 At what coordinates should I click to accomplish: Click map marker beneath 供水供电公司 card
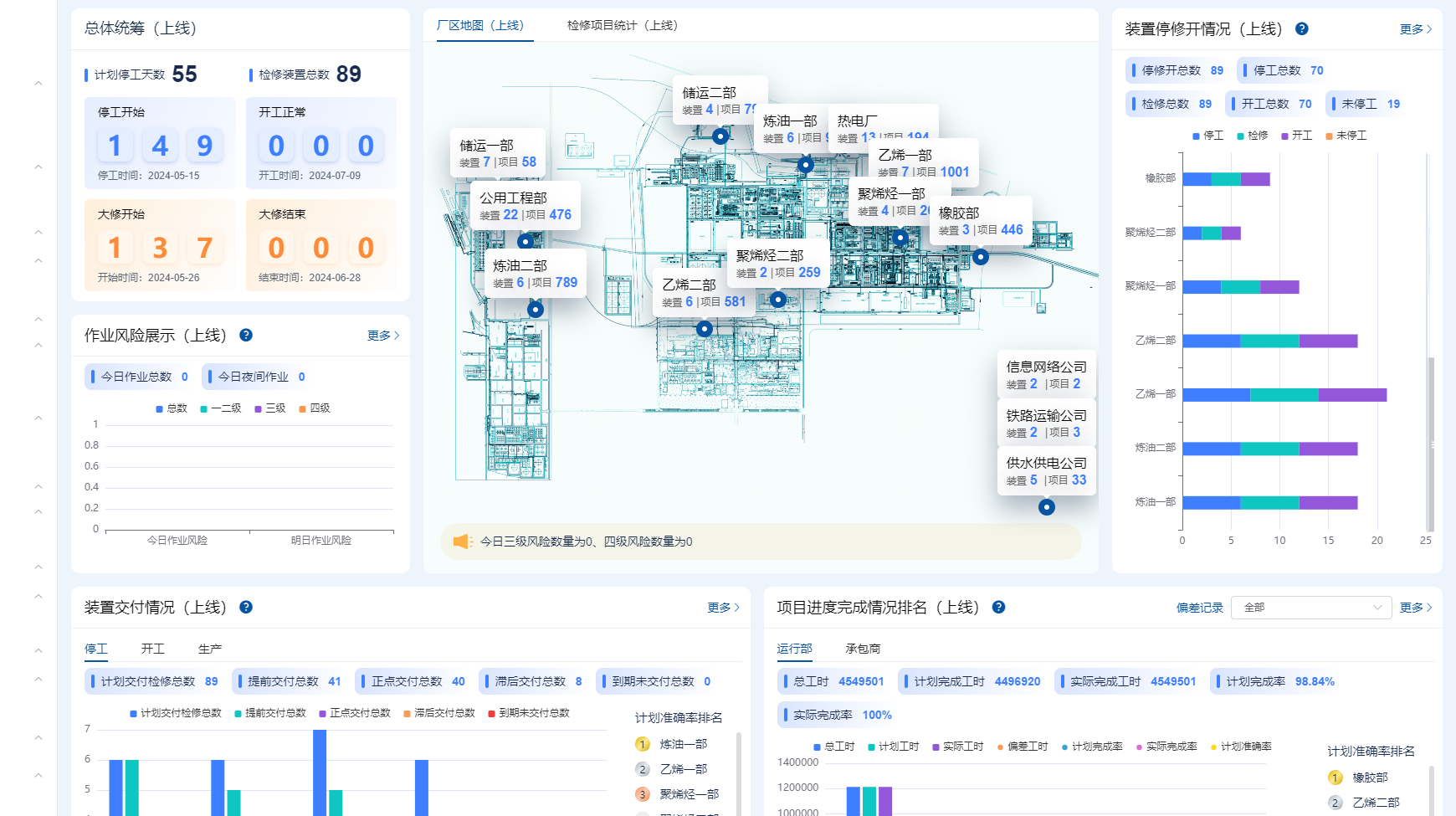1046,507
